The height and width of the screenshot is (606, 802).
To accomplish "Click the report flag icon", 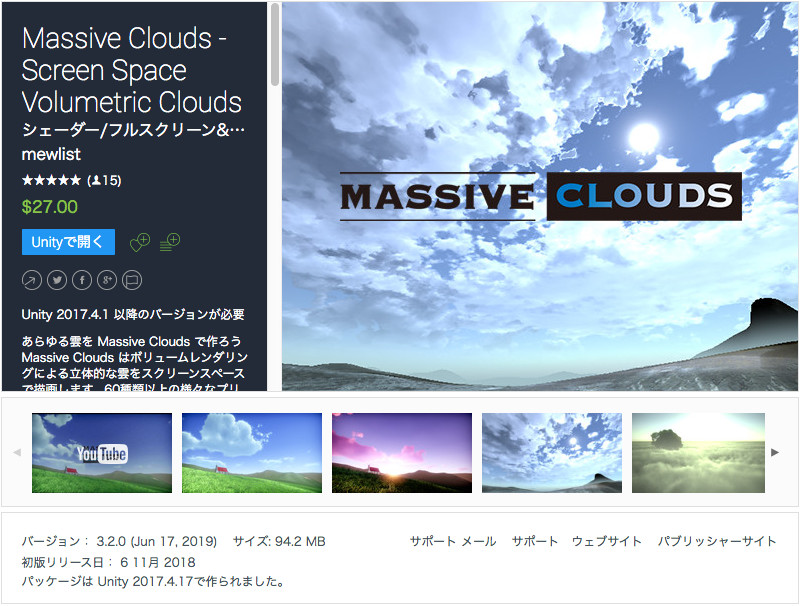I will click(132, 280).
